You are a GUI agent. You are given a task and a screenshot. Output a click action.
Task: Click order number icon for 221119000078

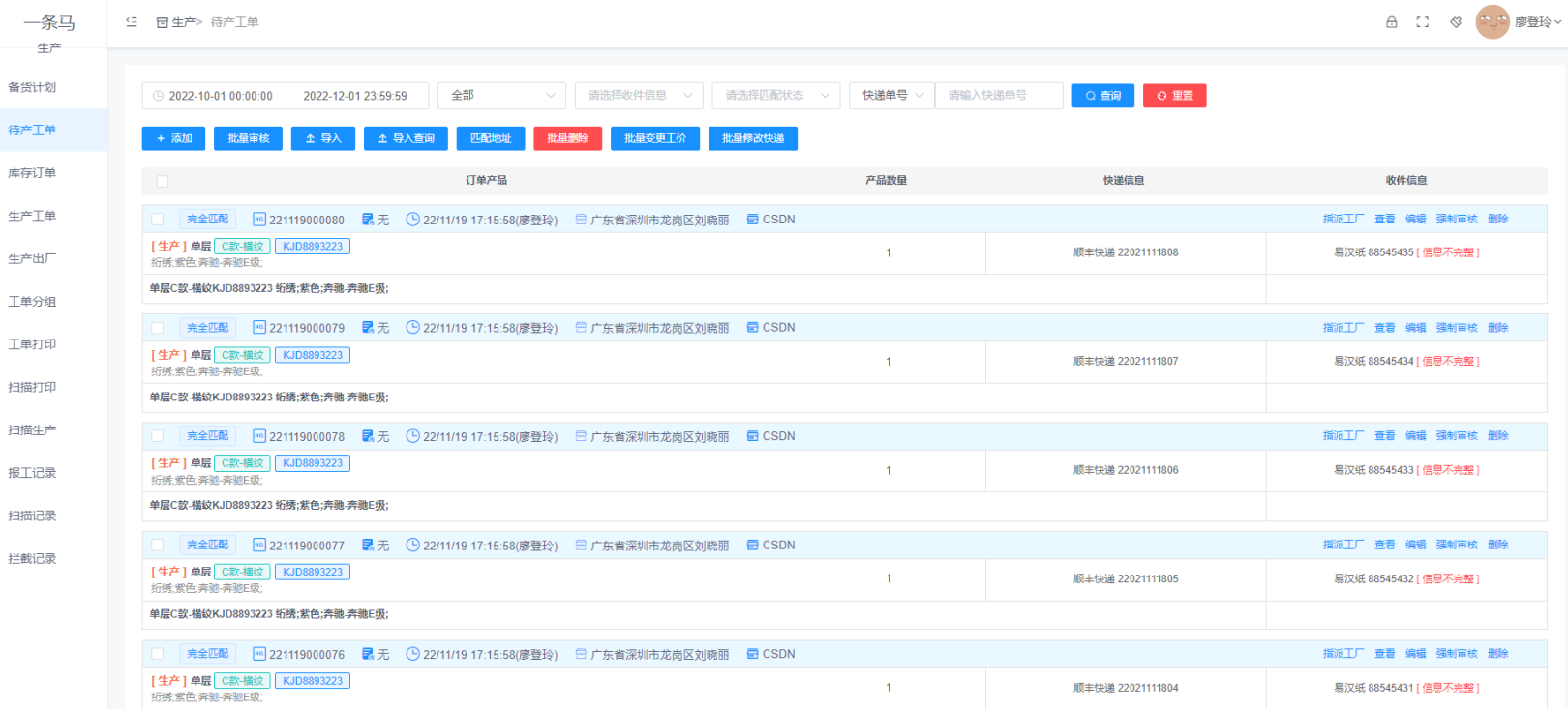[258, 436]
